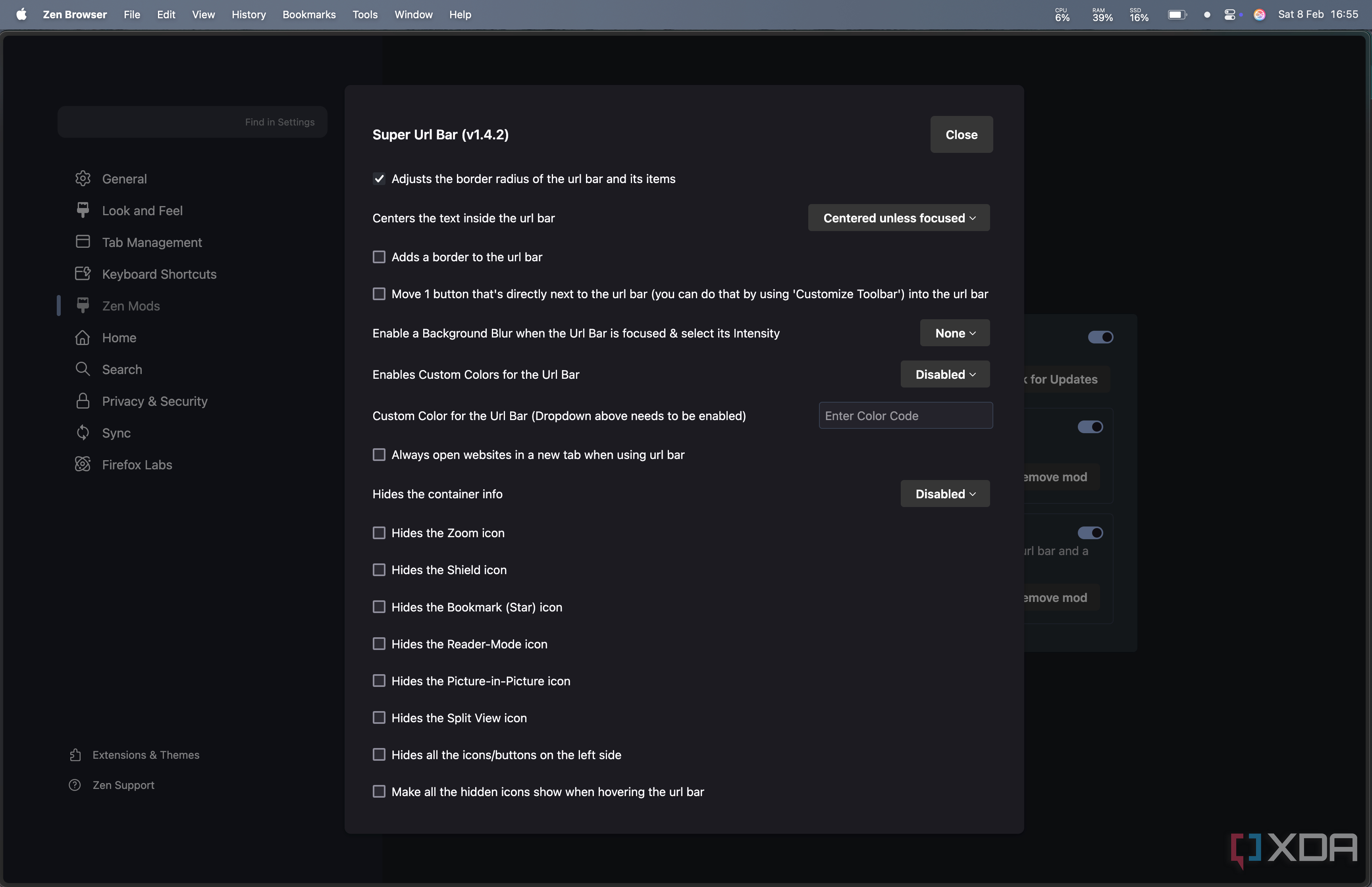Check 'Hides the Zoom icon'
The width and height of the screenshot is (1372, 887).
(x=379, y=532)
